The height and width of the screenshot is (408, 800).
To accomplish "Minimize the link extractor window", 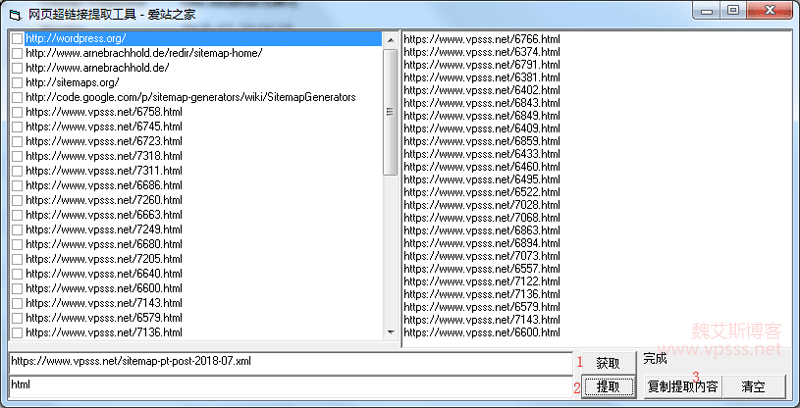I will [x=709, y=12].
